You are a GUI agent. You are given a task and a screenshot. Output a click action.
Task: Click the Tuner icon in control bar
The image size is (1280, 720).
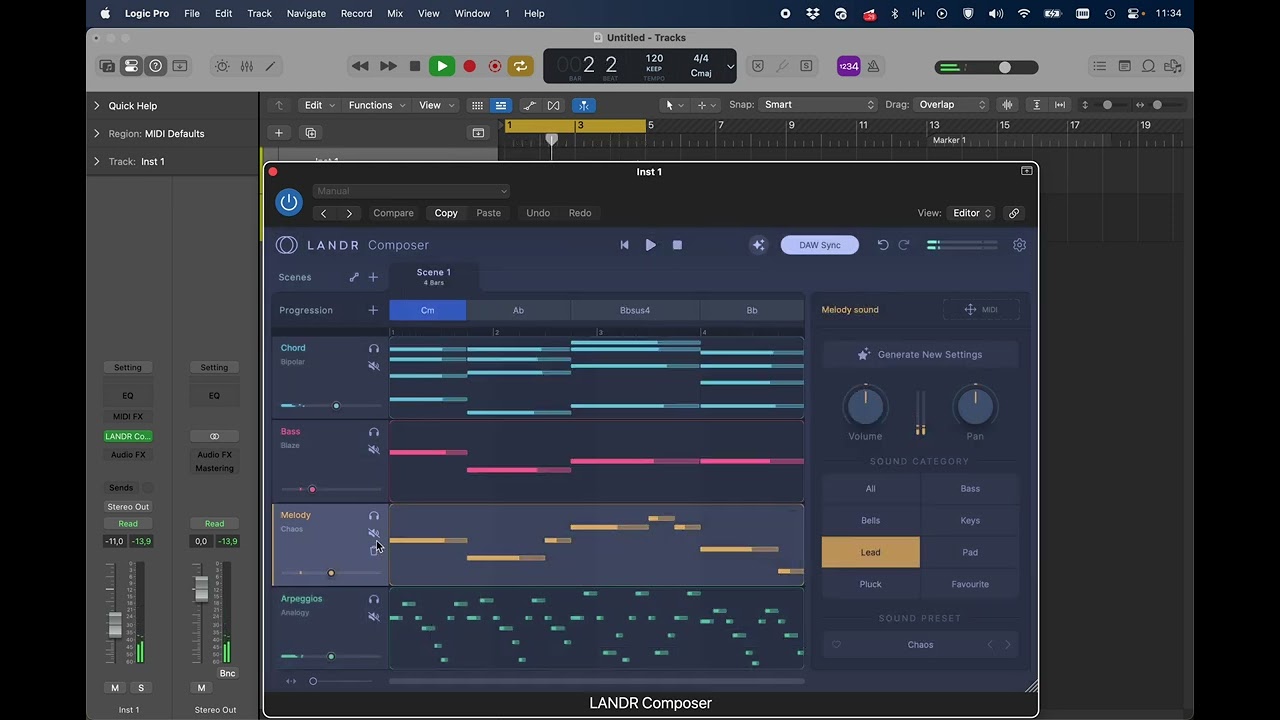pos(782,66)
